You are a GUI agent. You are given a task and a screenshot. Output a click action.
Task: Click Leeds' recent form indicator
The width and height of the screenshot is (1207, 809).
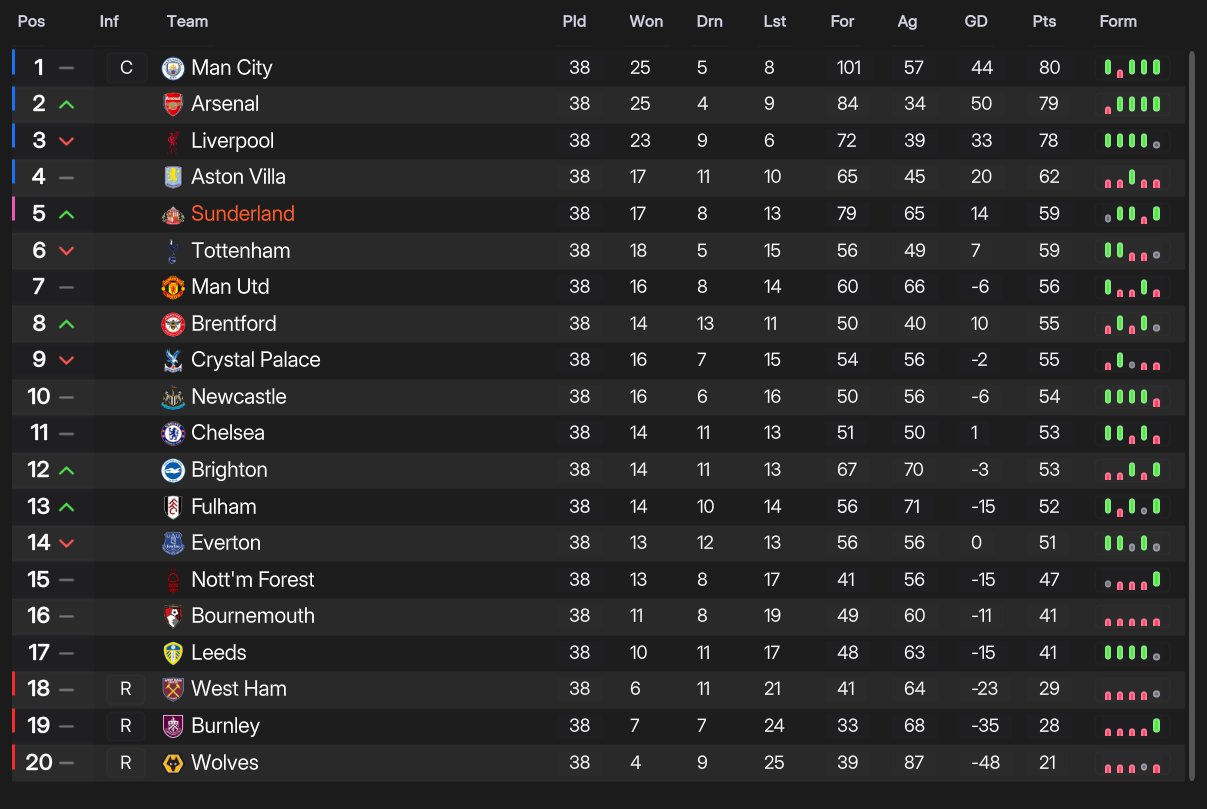[1132, 653]
